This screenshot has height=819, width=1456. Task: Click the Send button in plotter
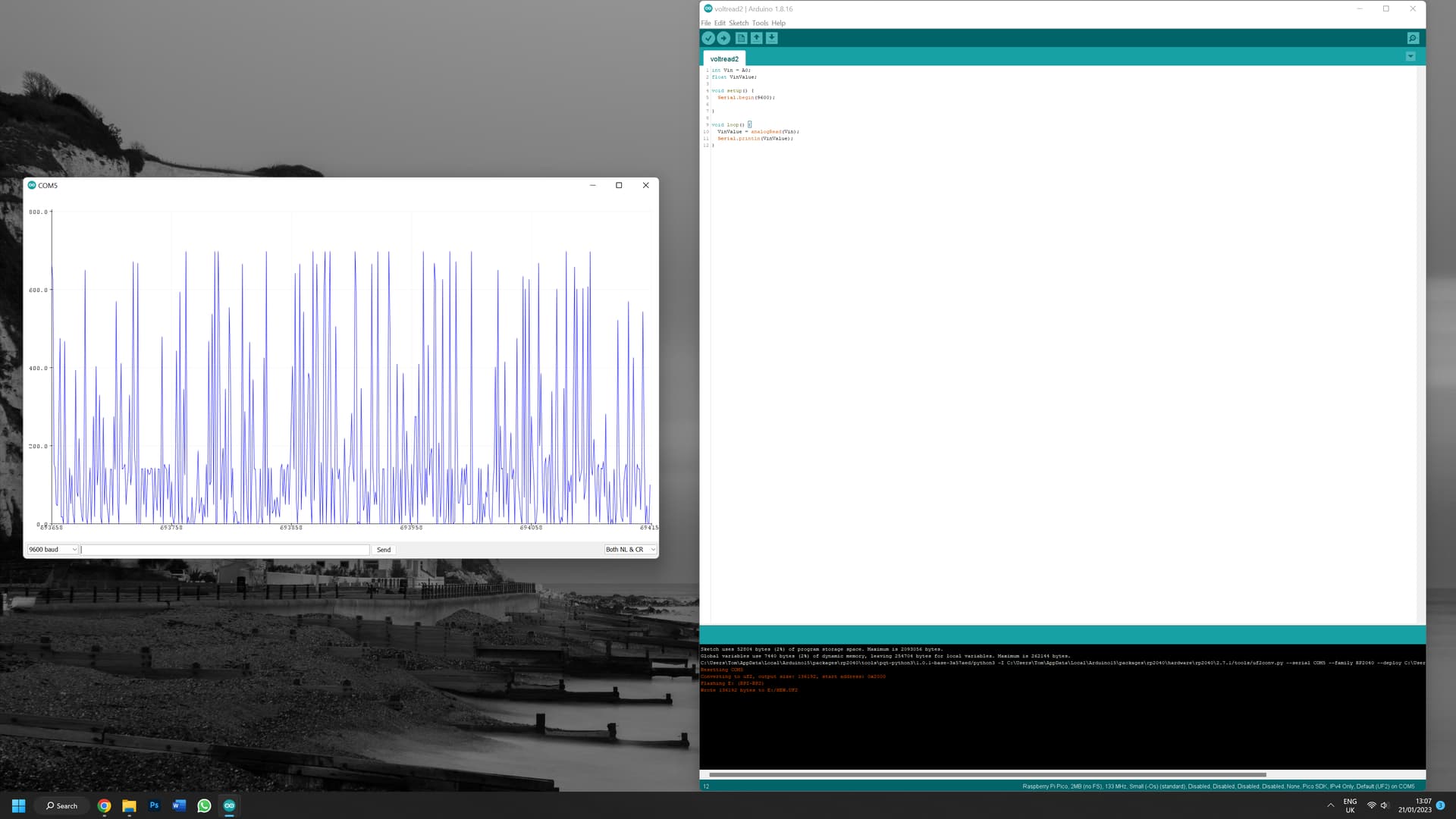384,549
